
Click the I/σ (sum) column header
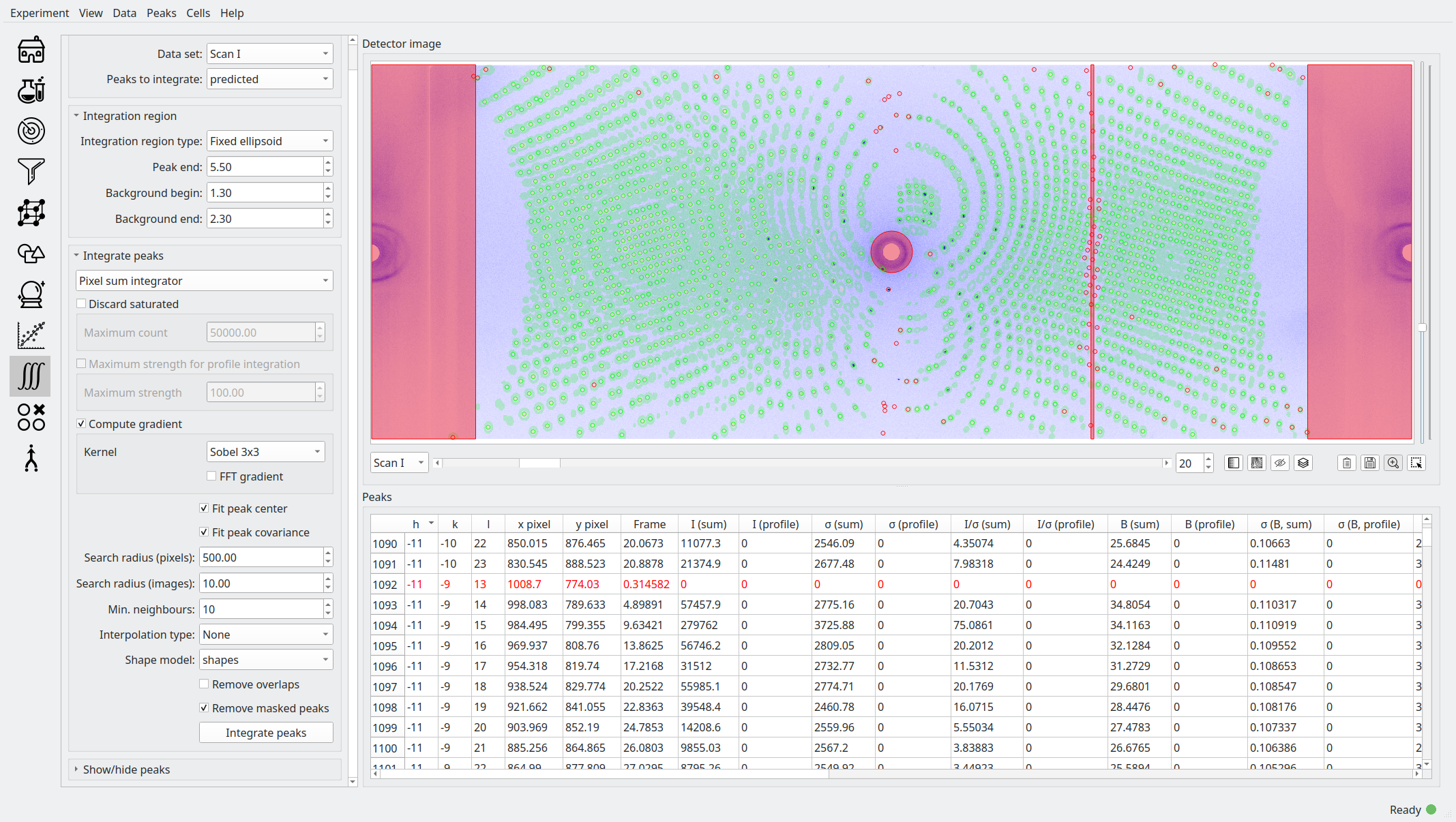point(987,524)
